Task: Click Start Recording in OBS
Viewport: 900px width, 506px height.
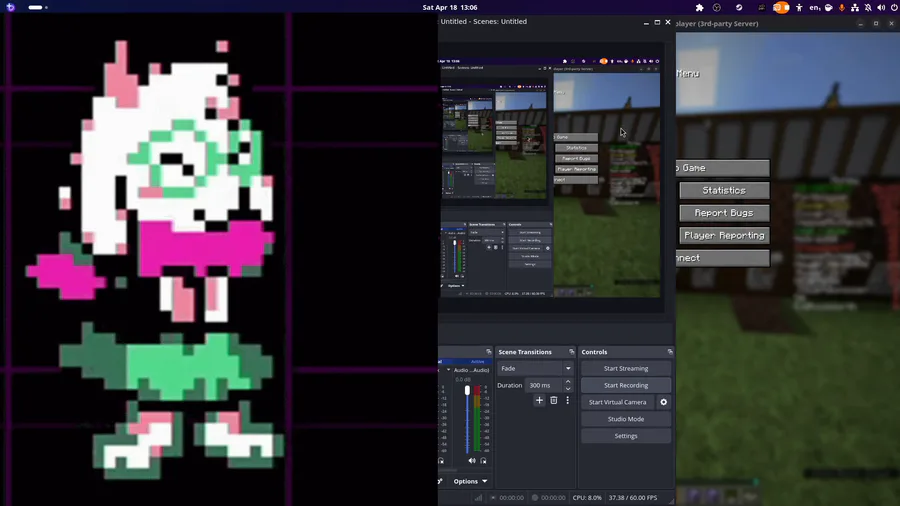Action: (626, 386)
